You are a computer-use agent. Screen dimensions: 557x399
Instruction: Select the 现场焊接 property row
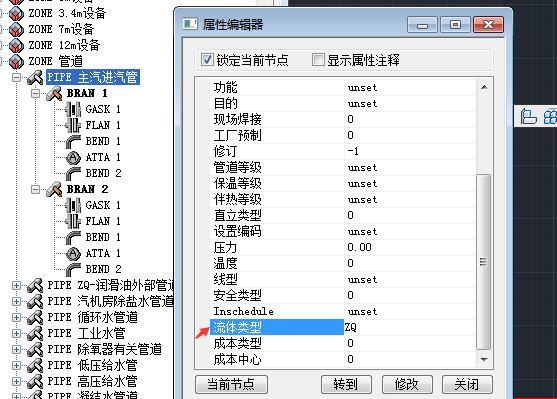click(342, 119)
